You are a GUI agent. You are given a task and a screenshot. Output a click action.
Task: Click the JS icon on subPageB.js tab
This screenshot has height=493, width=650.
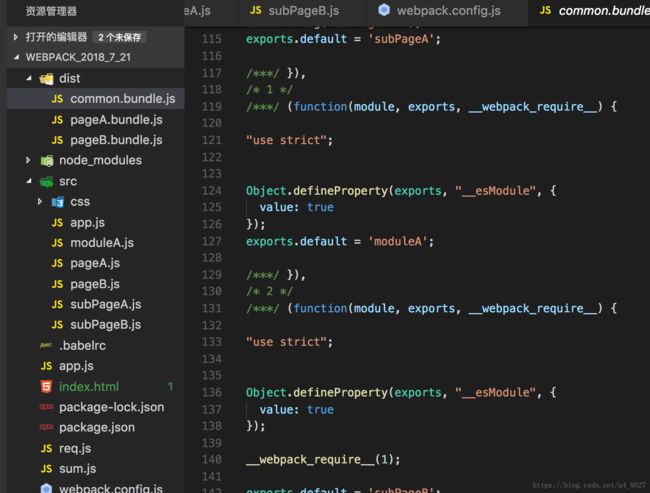click(x=256, y=10)
